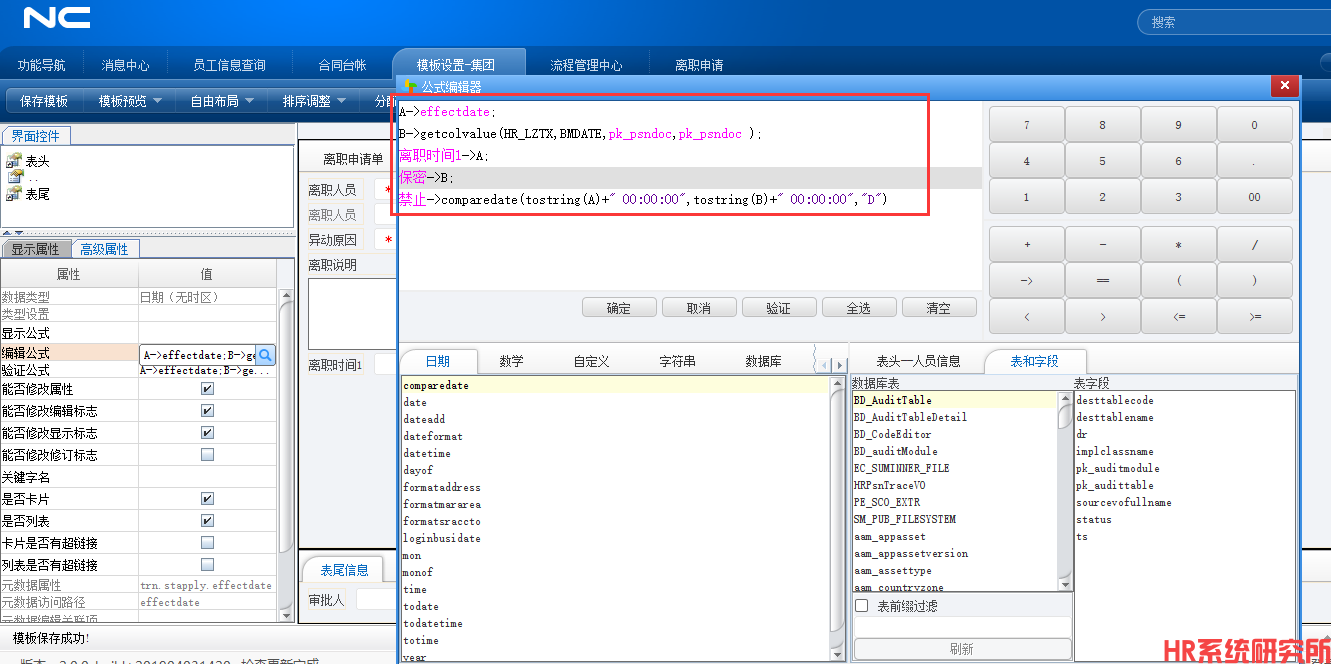
Task: Toggle the 表前缀过滤 checkbox
Action: tap(862, 606)
